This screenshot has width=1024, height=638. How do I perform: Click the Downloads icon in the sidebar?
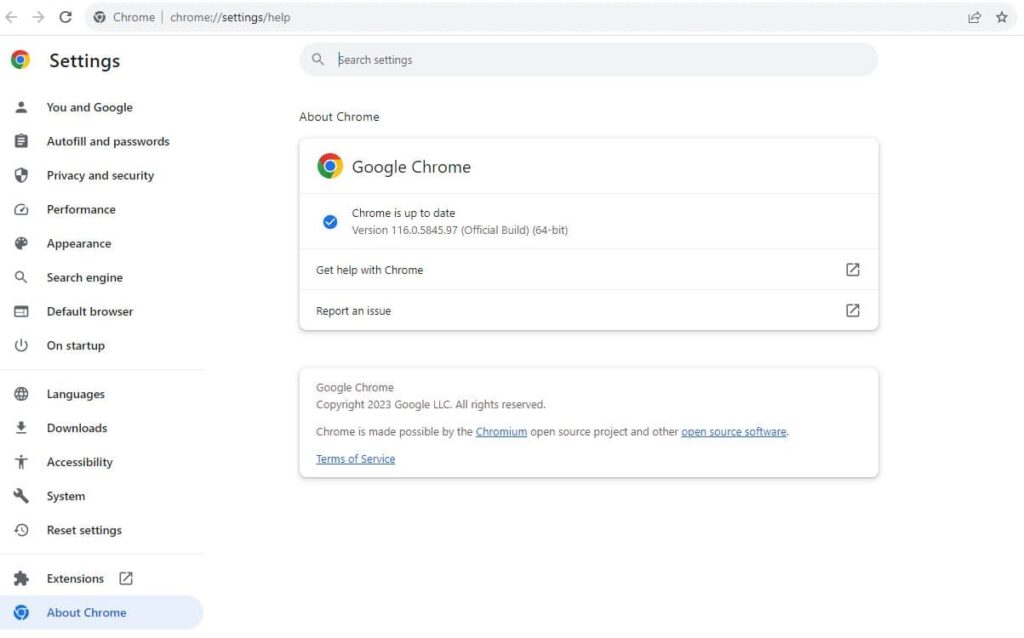22,428
